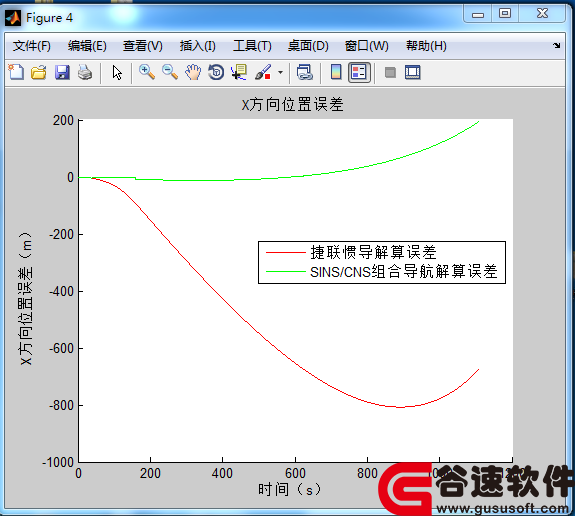Open the 窗口(W) menu
The image size is (575, 516).
coord(367,46)
